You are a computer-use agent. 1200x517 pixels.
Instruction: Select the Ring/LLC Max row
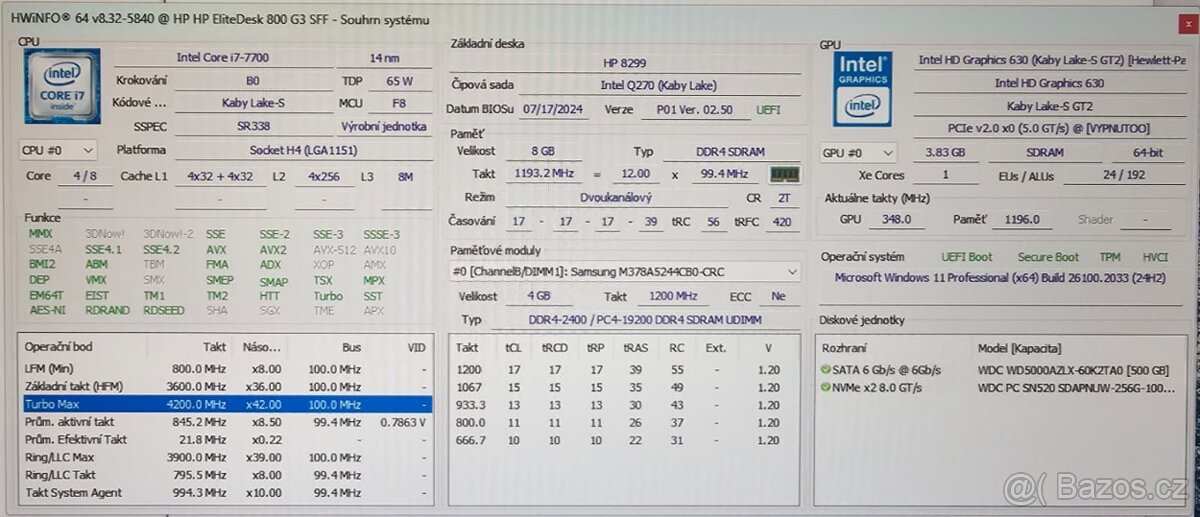(x=227, y=457)
